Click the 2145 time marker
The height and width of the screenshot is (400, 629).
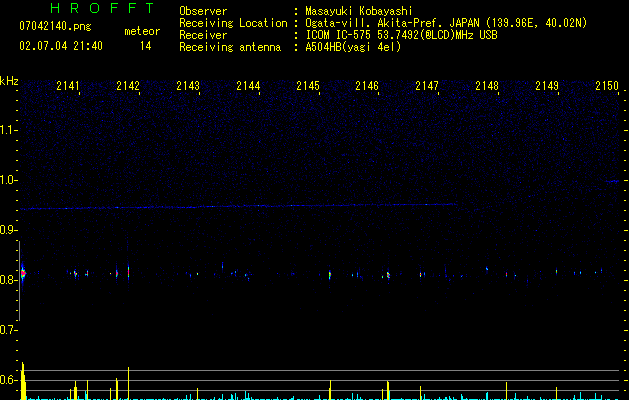[308, 86]
